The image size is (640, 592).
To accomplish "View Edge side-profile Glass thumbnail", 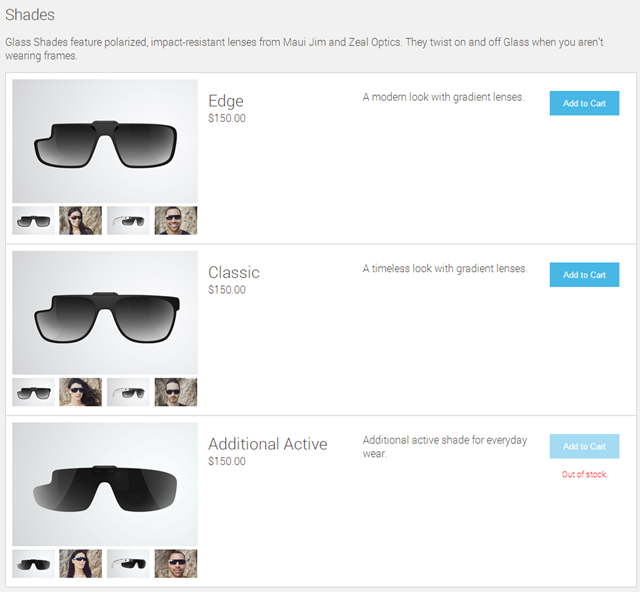I will pyautogui.click(x=128, y=220).
